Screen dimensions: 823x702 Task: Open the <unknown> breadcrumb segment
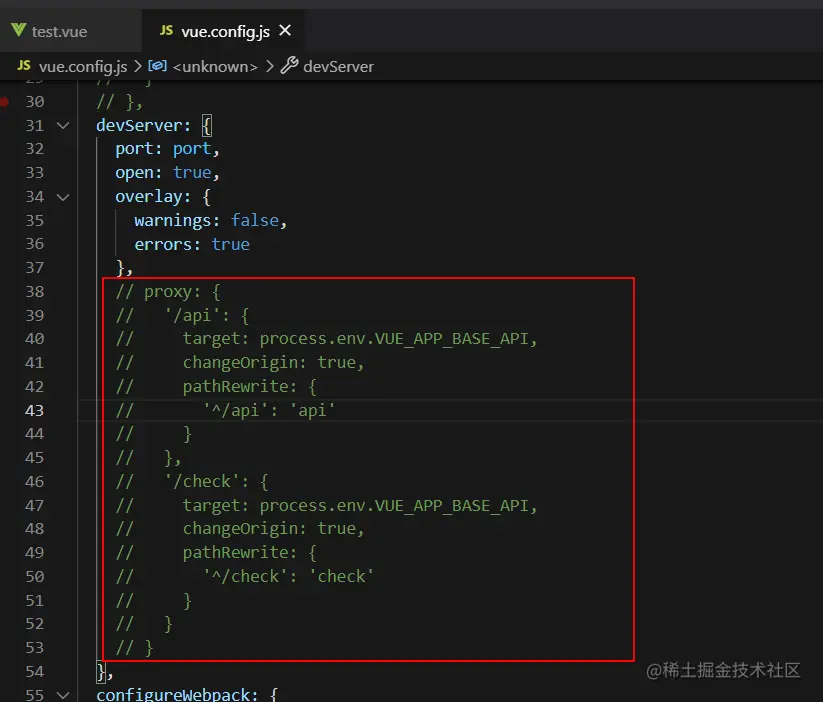(x=215, y=67)
